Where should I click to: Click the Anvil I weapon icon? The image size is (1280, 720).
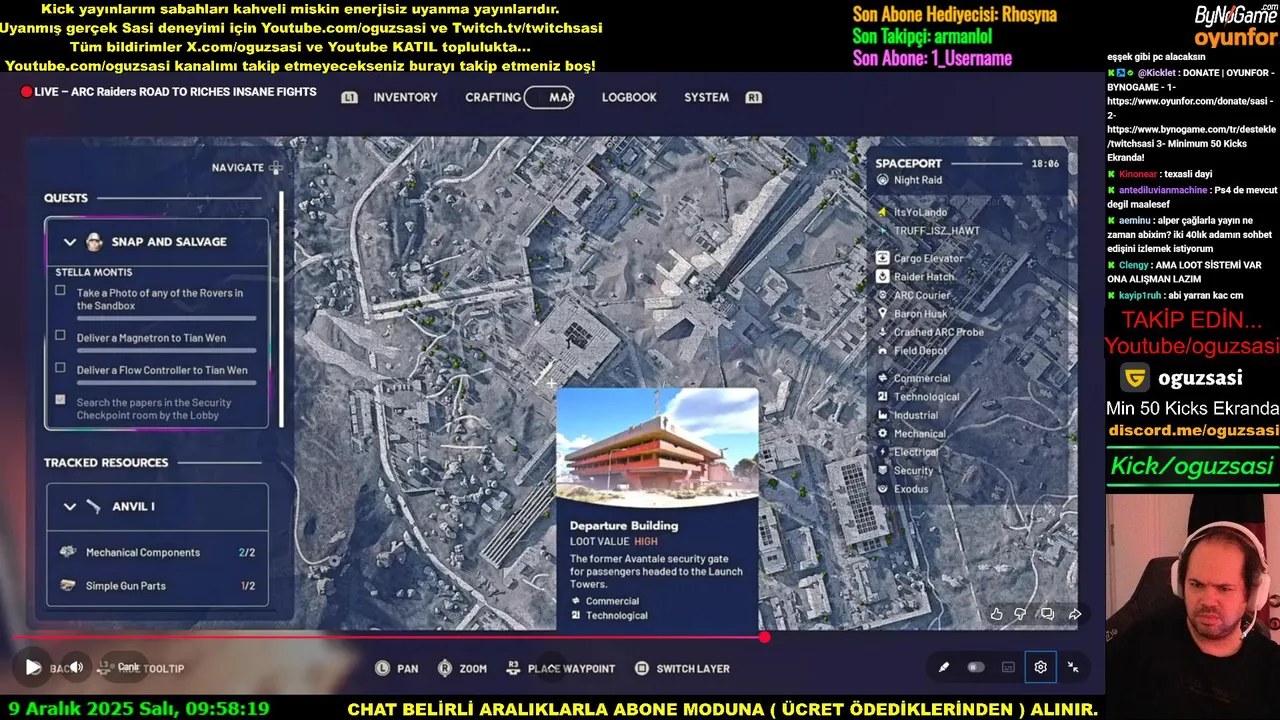[x=94, y=507]
